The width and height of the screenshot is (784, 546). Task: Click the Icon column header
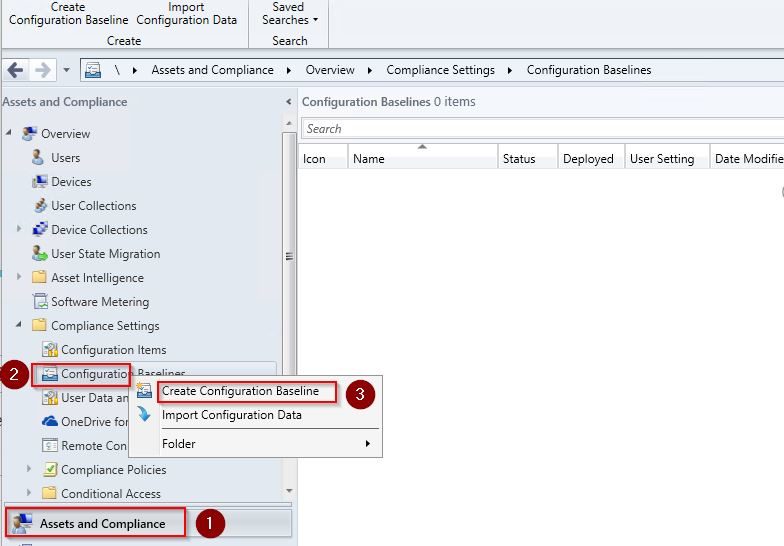click(x=323, y=156)
